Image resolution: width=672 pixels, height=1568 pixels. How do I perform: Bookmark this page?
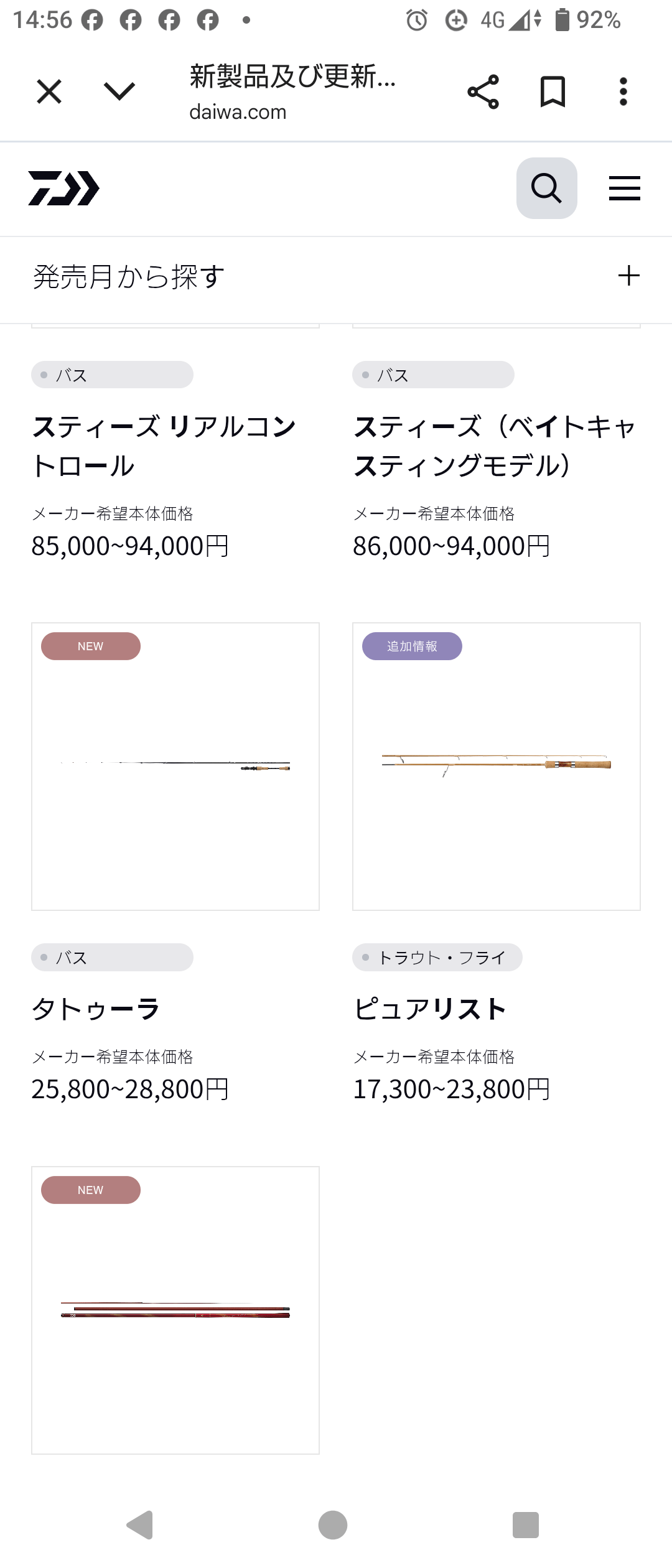click(553, 92)
